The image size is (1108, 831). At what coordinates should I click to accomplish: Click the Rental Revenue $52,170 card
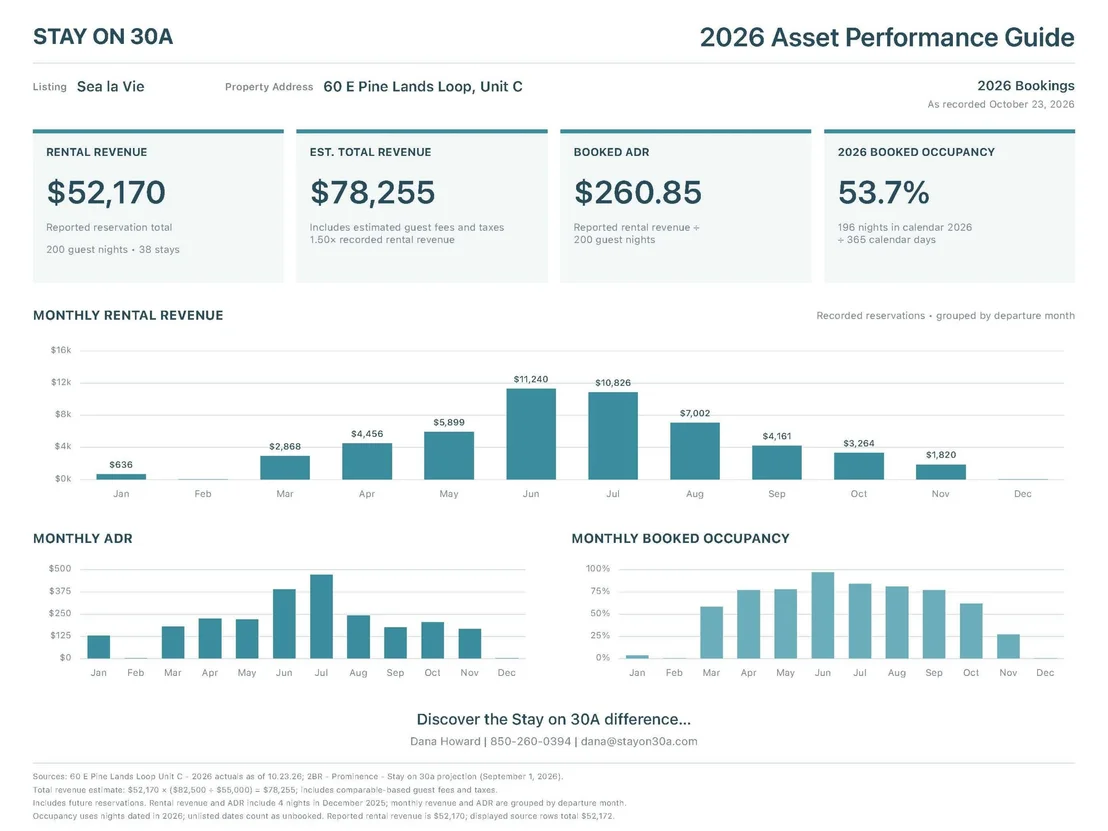158,206
